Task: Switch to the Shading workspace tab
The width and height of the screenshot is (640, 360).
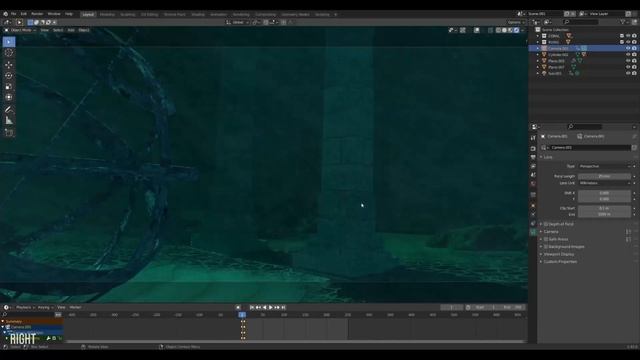Action: pos(198,14)
